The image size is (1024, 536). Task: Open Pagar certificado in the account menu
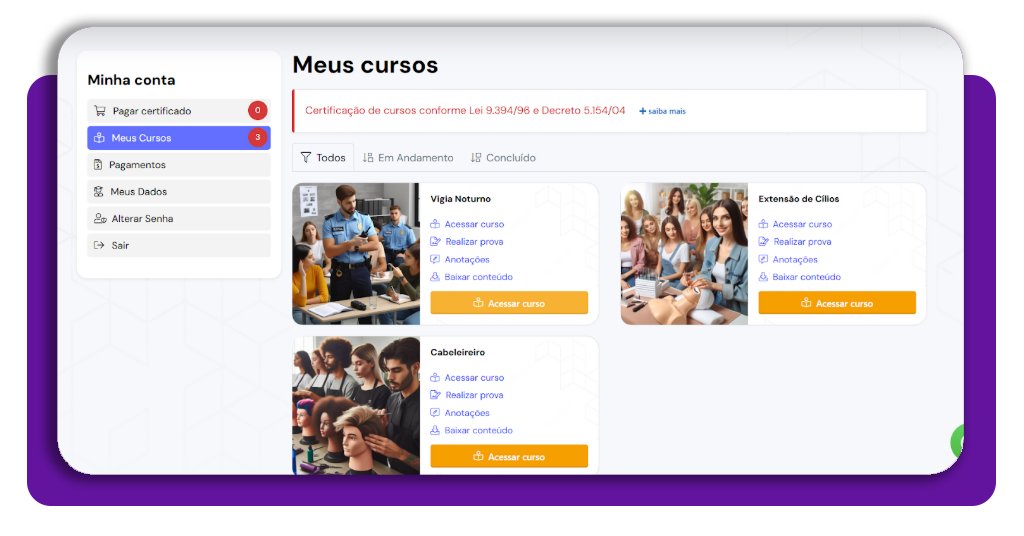point(178,111)
